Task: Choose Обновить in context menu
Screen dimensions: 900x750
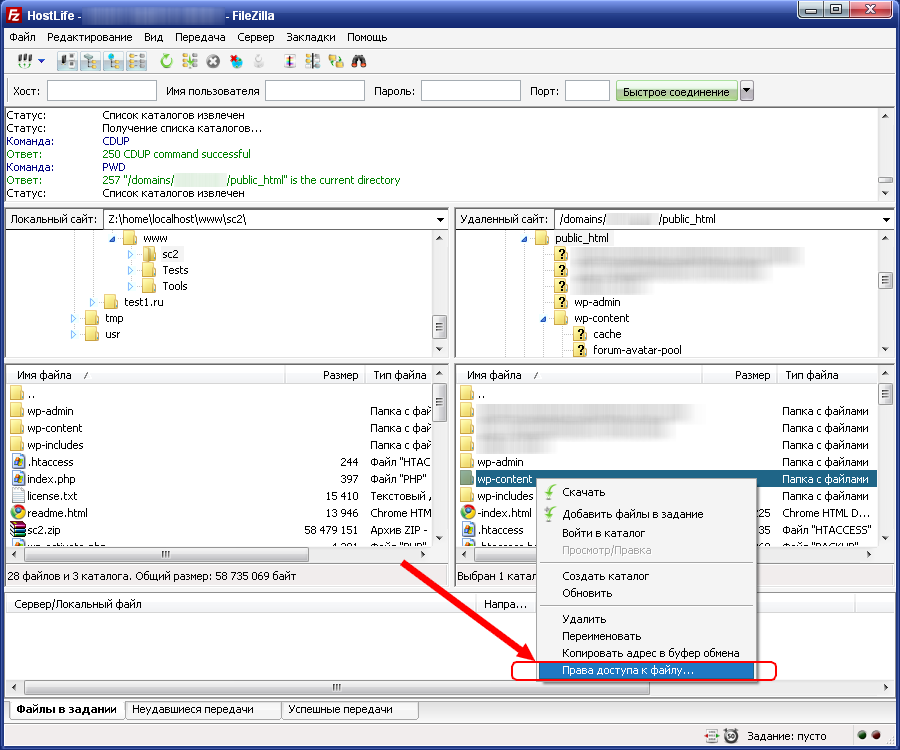Action: pyautogui.click(x=646, y=593)
